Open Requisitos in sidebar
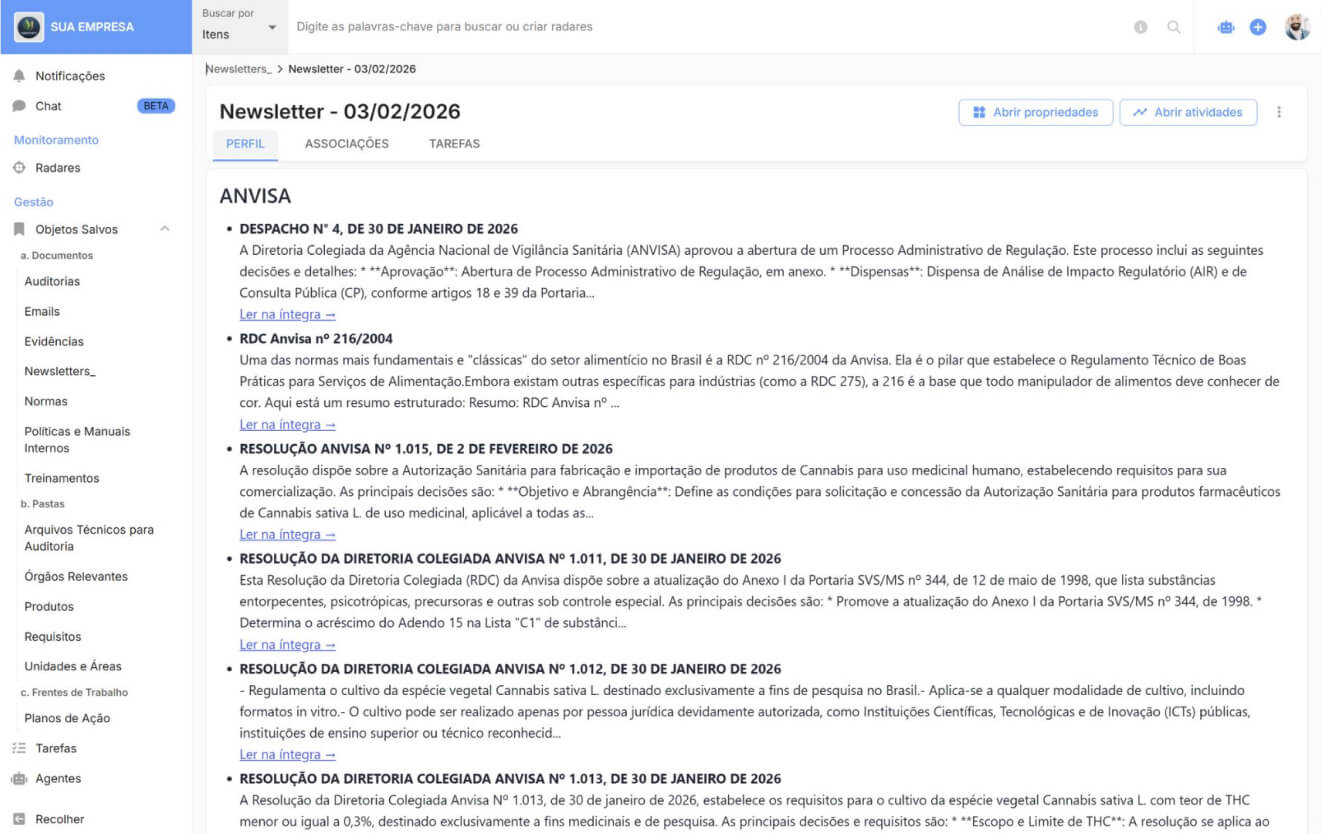This screenshot has height=834, width=1322. tap(53, 637)
